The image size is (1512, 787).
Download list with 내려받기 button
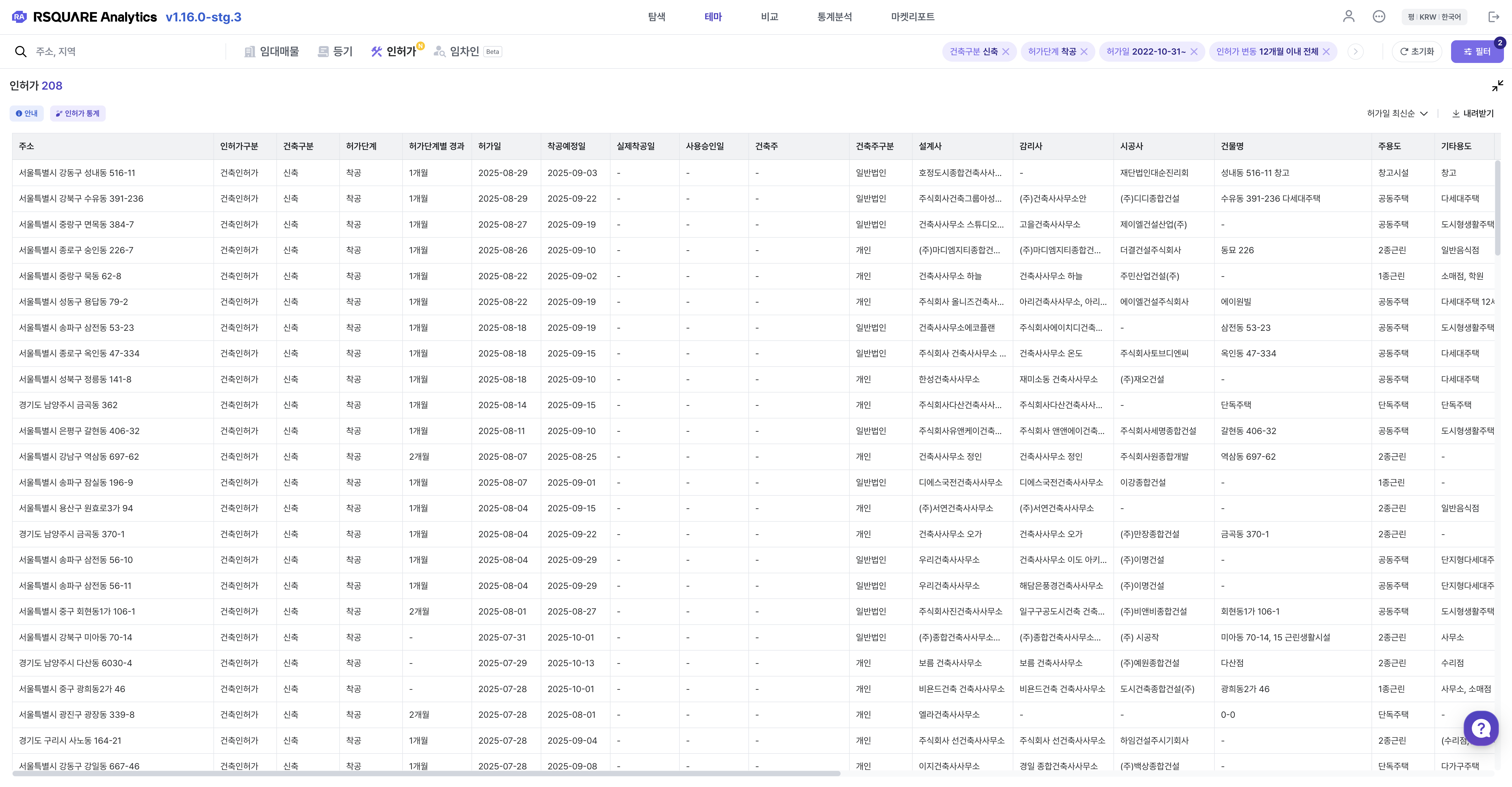point(1473,113)
